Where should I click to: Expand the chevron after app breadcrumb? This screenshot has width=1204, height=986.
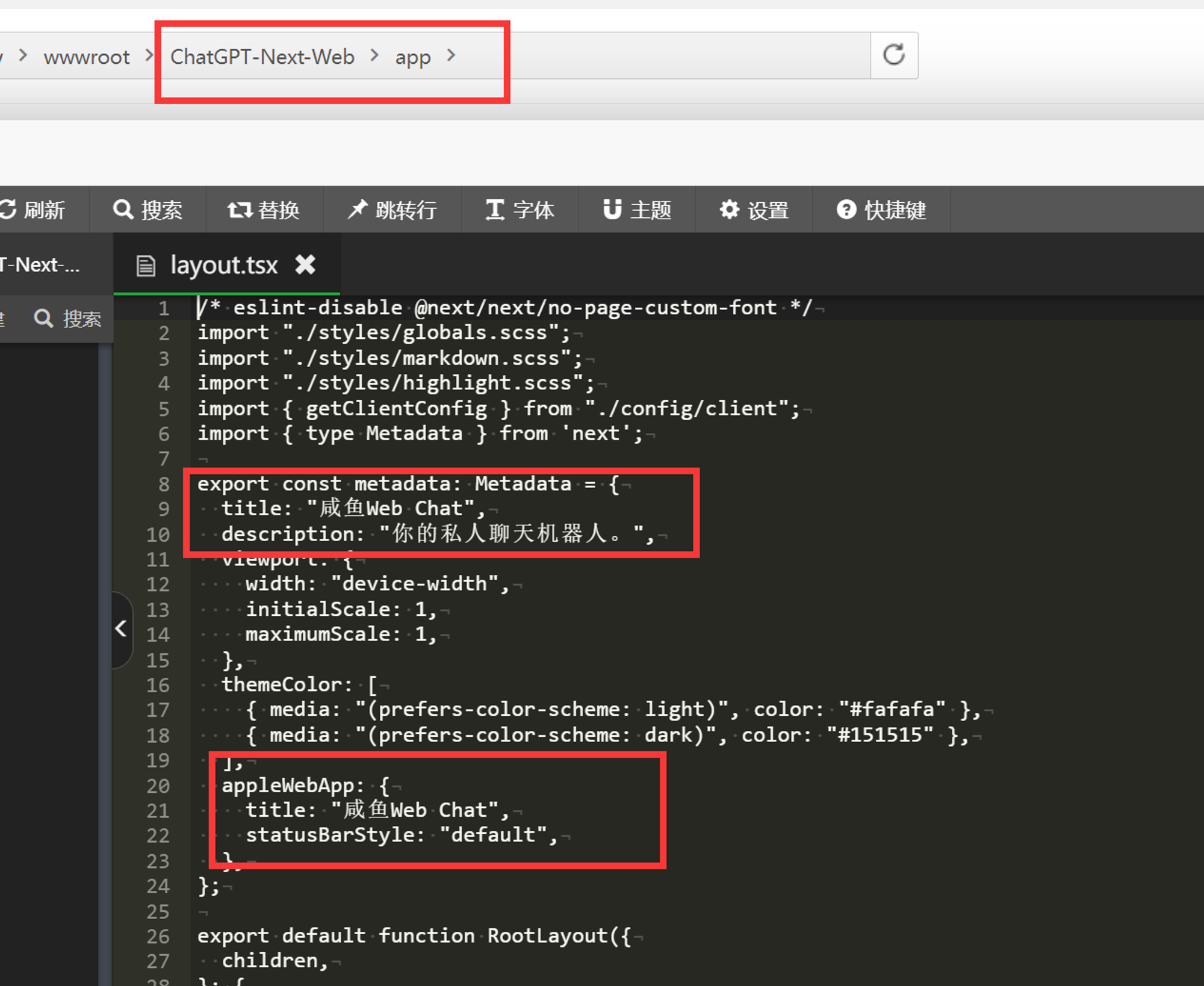[x=451, y=56]
